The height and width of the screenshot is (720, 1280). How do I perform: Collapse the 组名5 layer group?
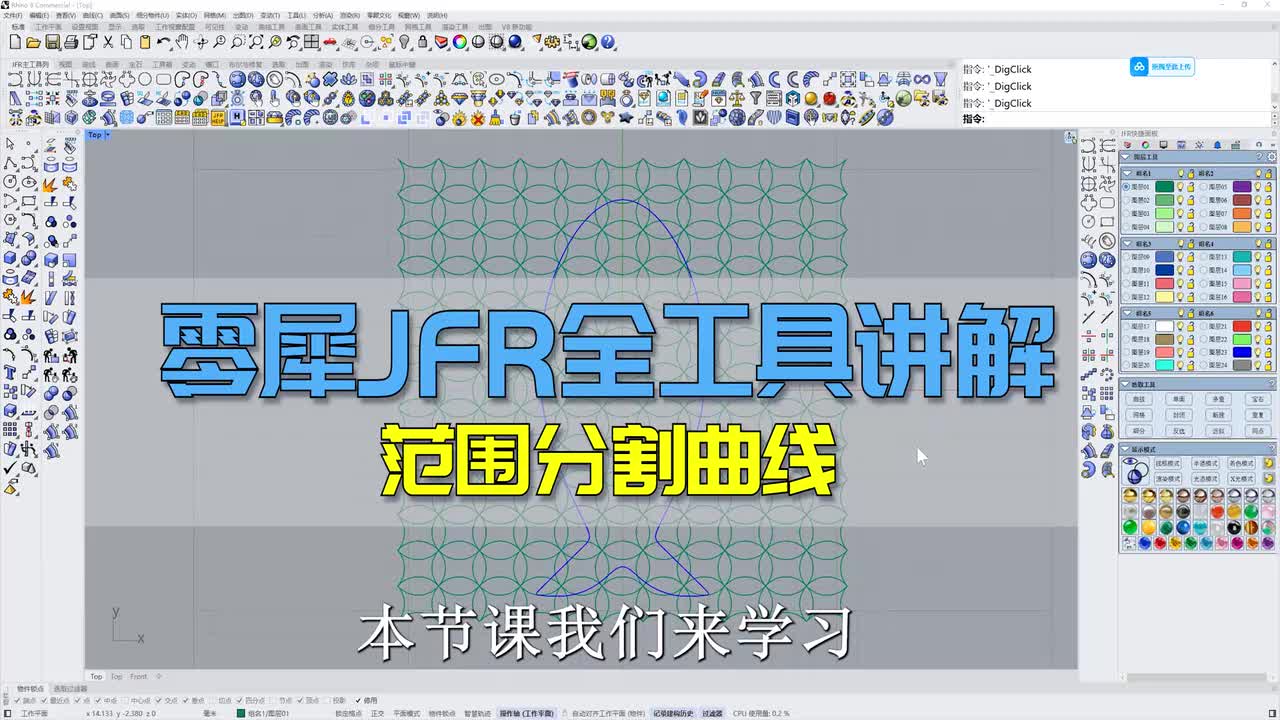click(x=1127, y=313)
